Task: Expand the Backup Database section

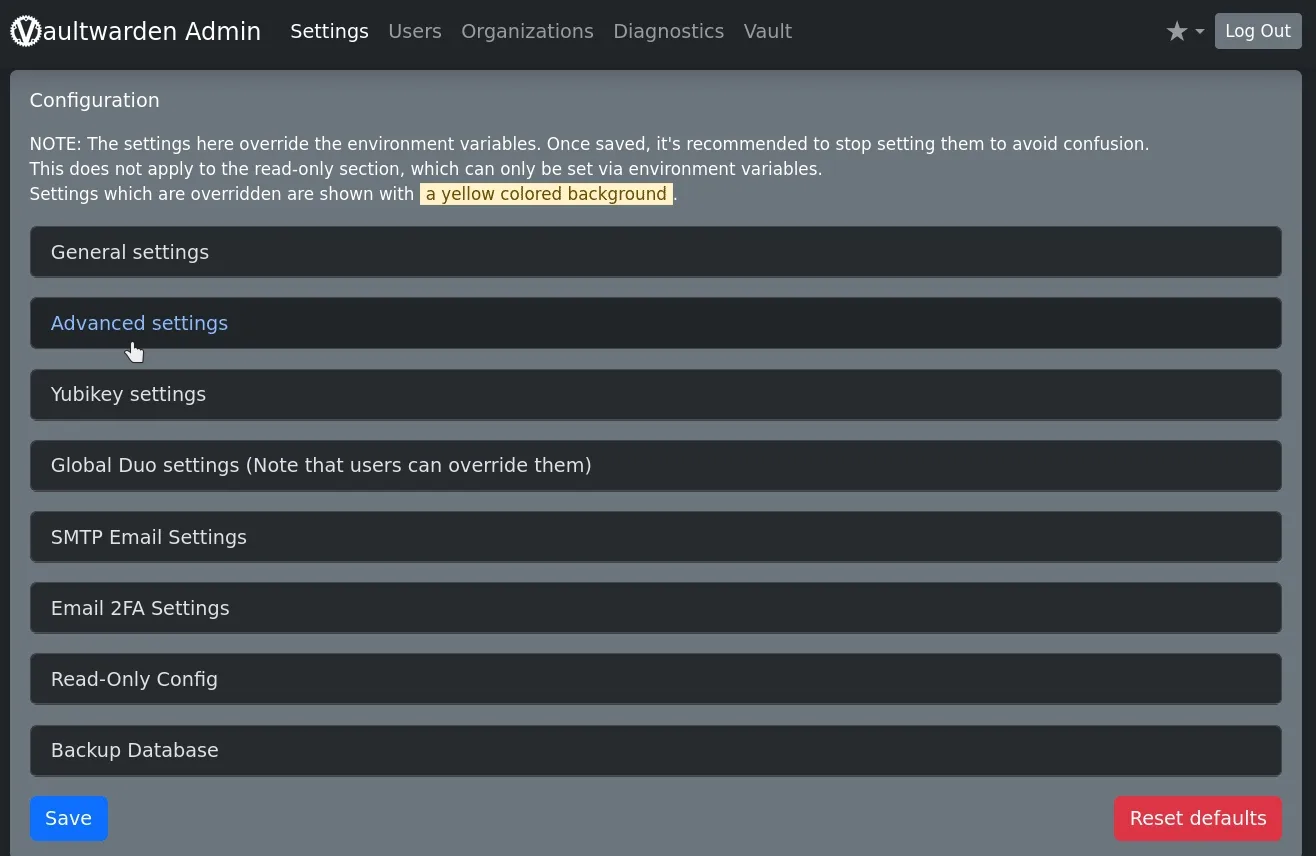Action: click(x=134, y=750)
